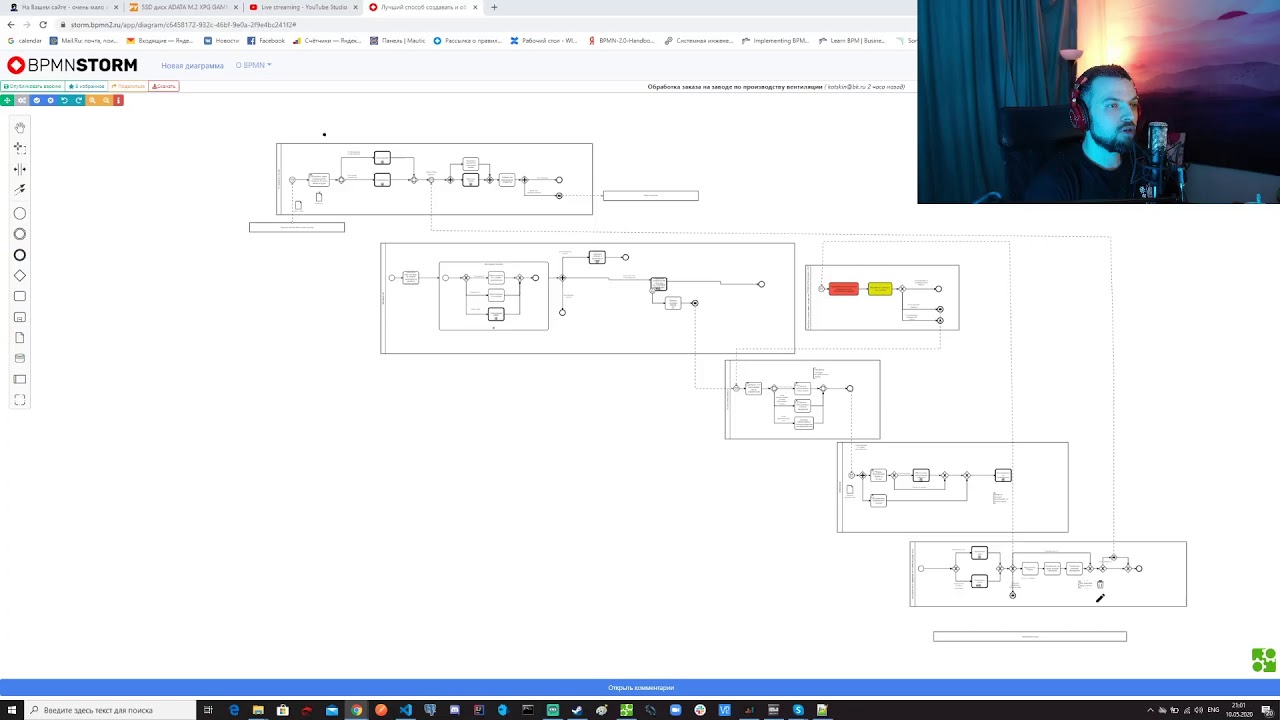This screenshot has height=720, width=1280.
Task: Click the red info toolbar icon
Action: coord(118,100)
